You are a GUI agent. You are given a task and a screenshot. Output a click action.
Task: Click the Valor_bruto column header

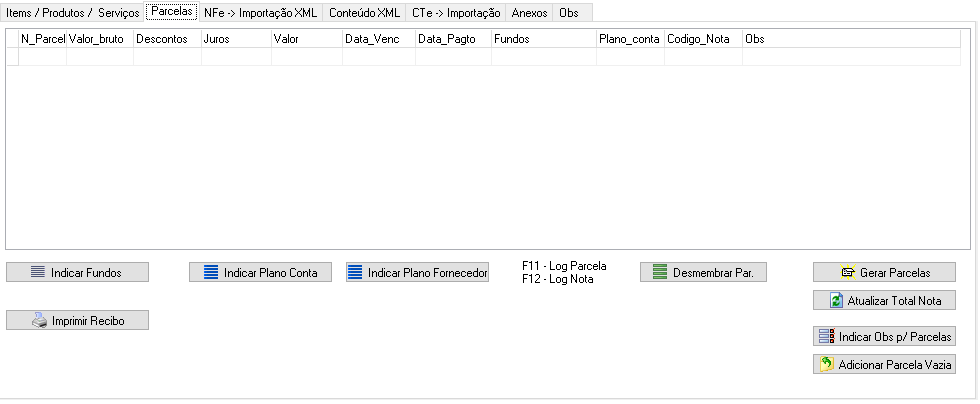(99, 39)
